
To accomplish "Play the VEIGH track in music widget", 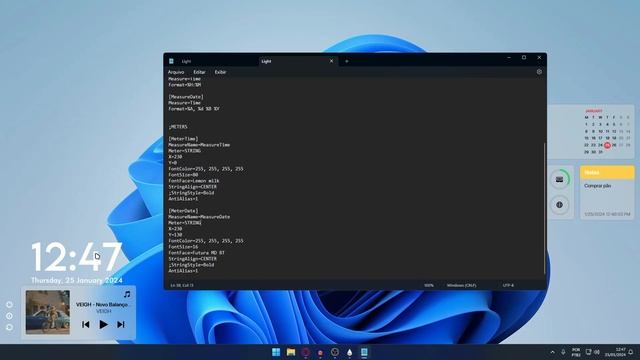I will 104,324.
